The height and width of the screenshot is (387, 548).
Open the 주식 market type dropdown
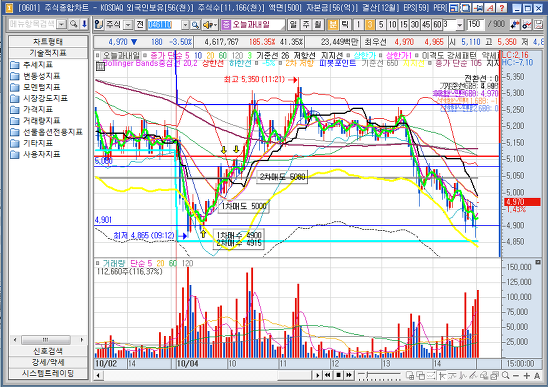tap(129, 25)
